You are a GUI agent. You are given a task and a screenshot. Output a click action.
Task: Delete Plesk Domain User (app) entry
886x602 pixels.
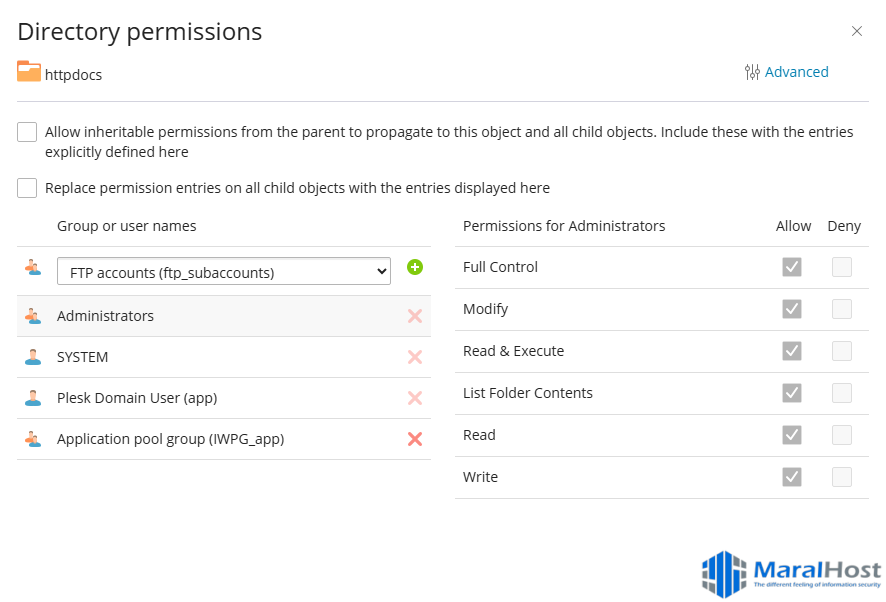click(415, 398)
